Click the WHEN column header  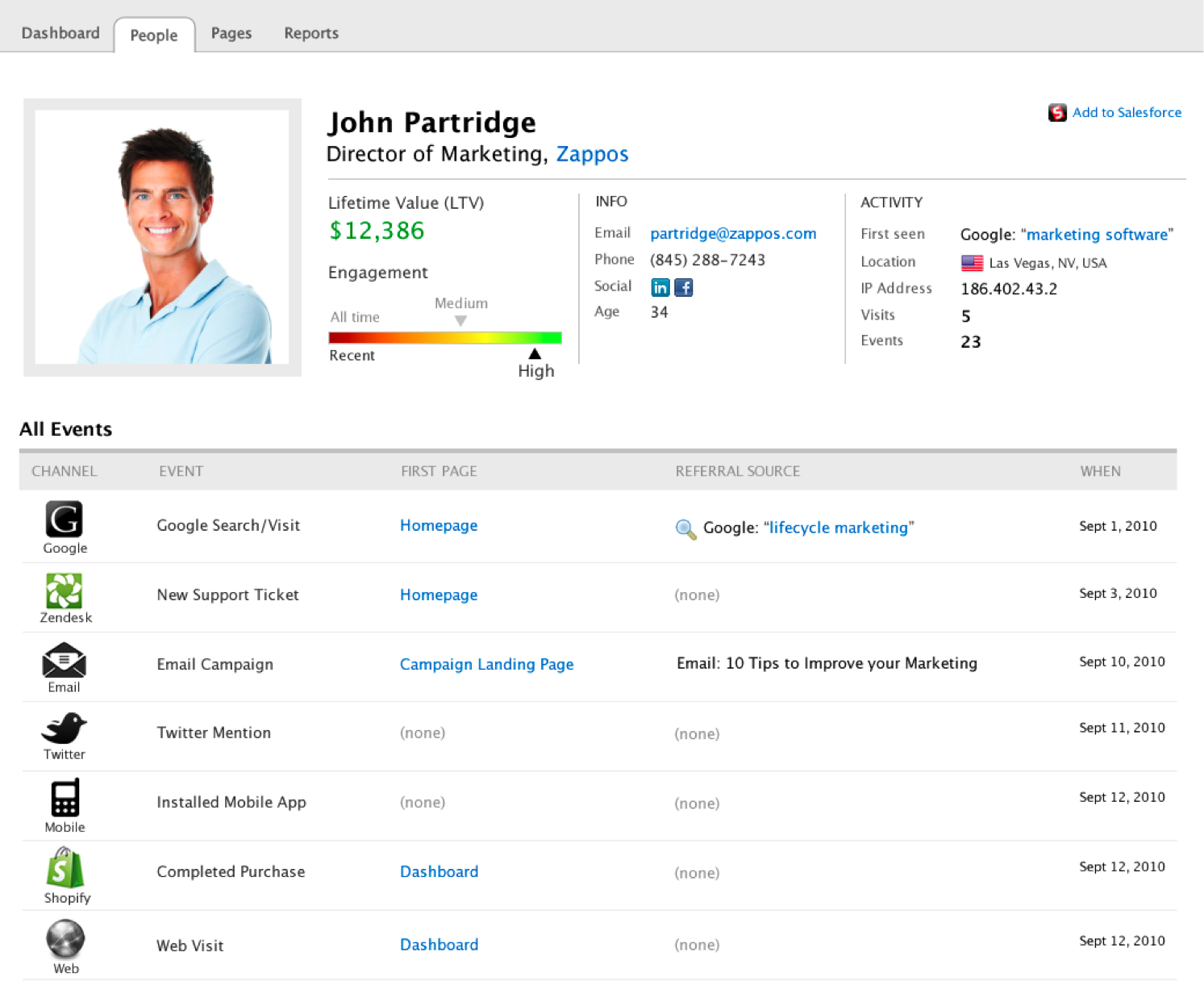point(1100,471)
